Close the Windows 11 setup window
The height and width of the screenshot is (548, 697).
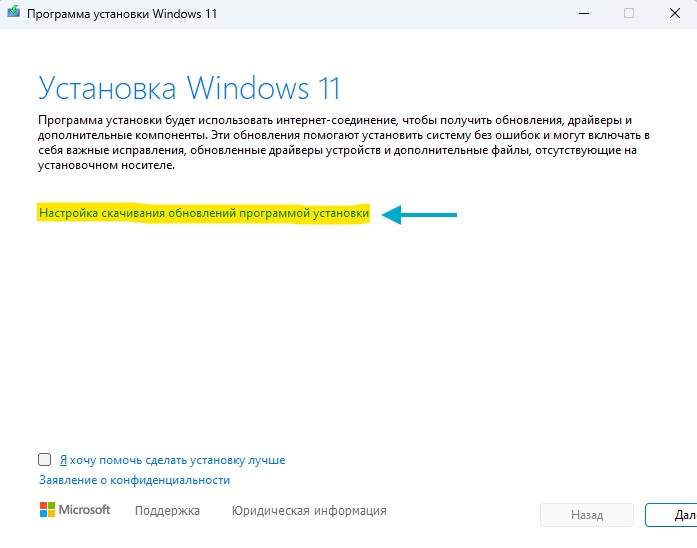675,13
